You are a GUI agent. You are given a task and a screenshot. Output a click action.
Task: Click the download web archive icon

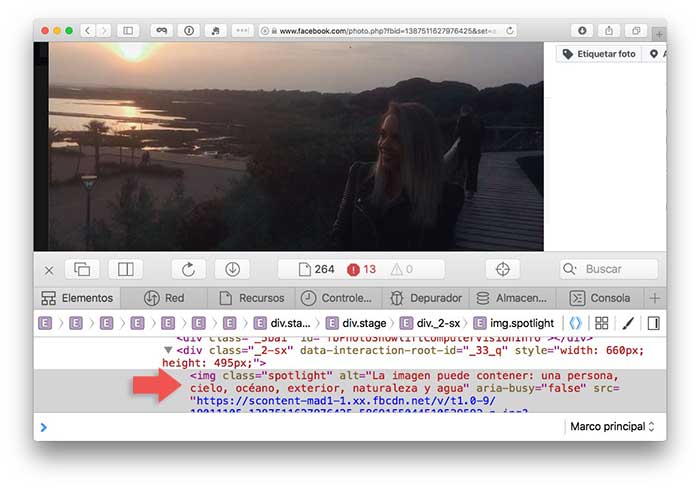pos(232,269)
